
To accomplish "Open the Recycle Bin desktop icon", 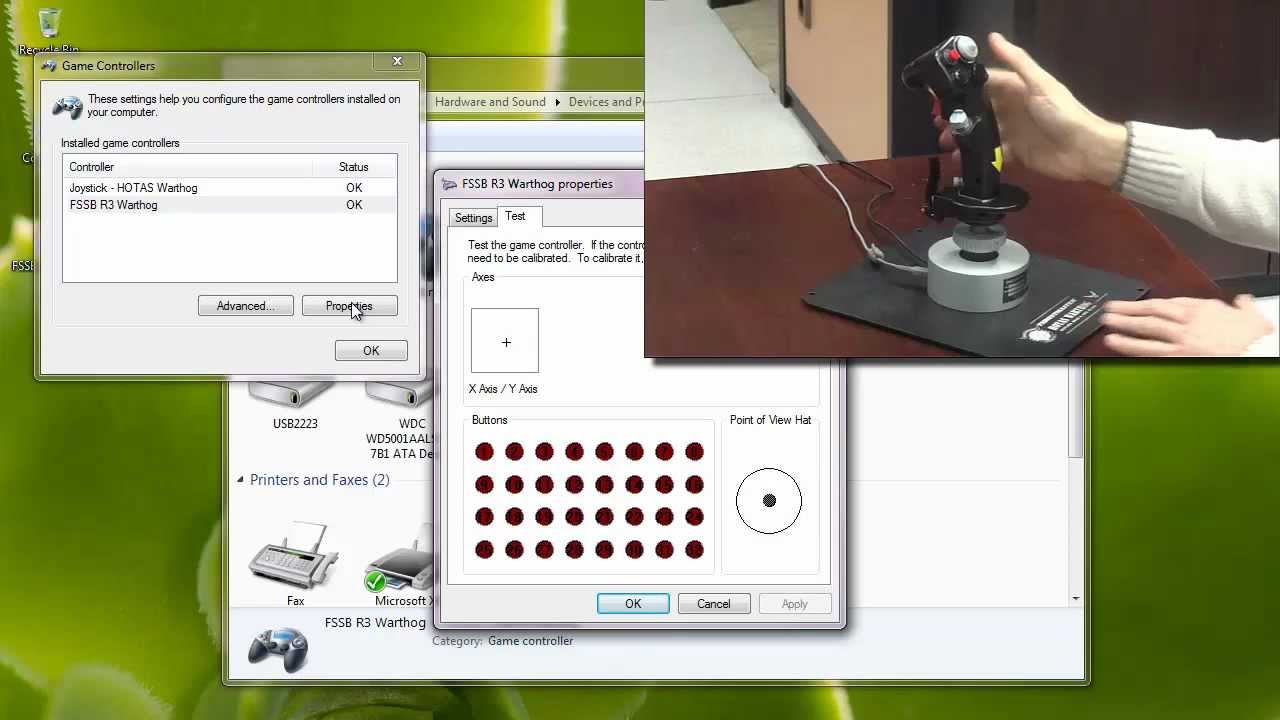I will 48,30.
